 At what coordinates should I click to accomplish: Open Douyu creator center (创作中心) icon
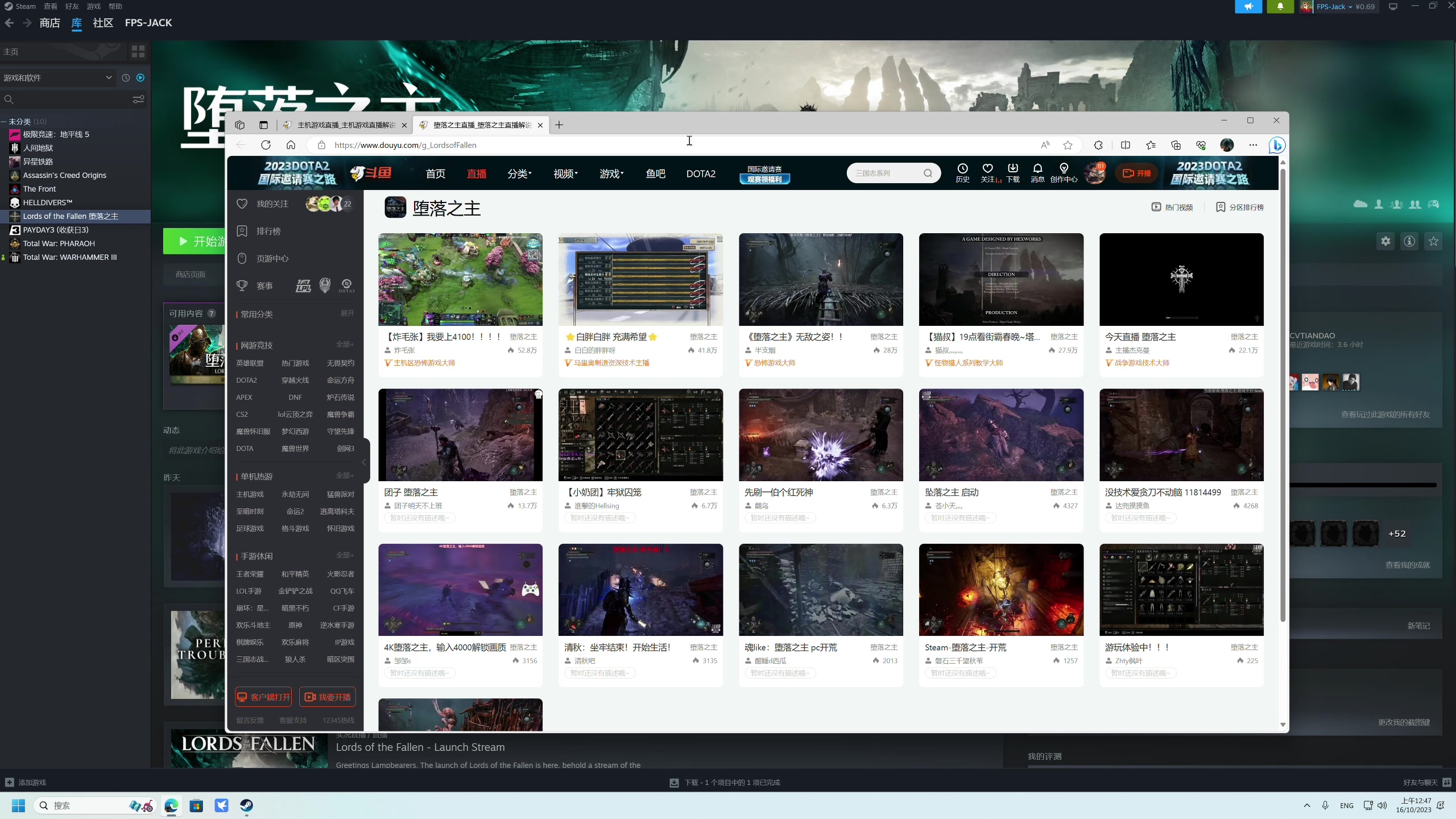[x=1064, y=173]
